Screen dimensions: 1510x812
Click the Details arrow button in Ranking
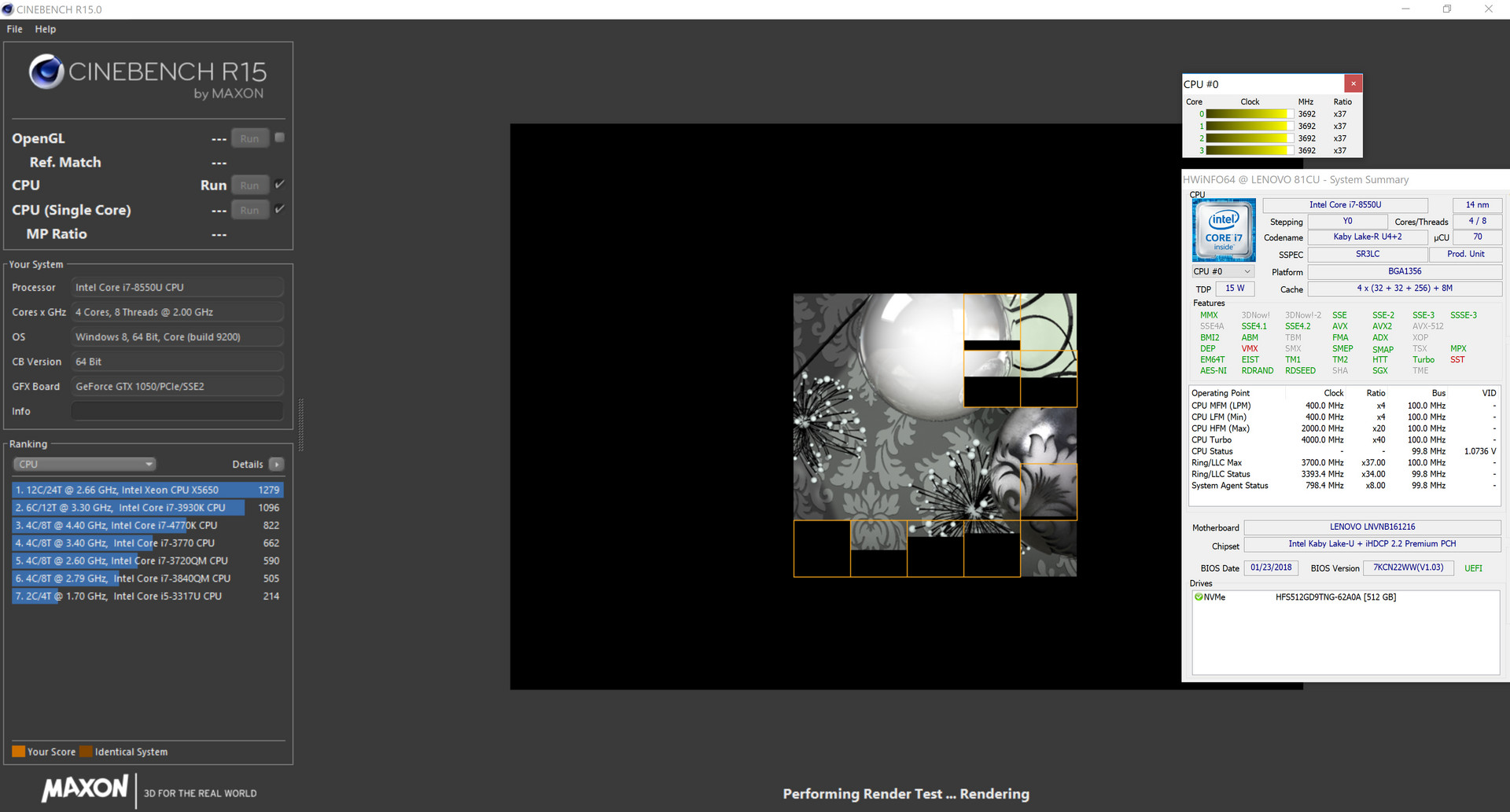[x=276, y=465]
